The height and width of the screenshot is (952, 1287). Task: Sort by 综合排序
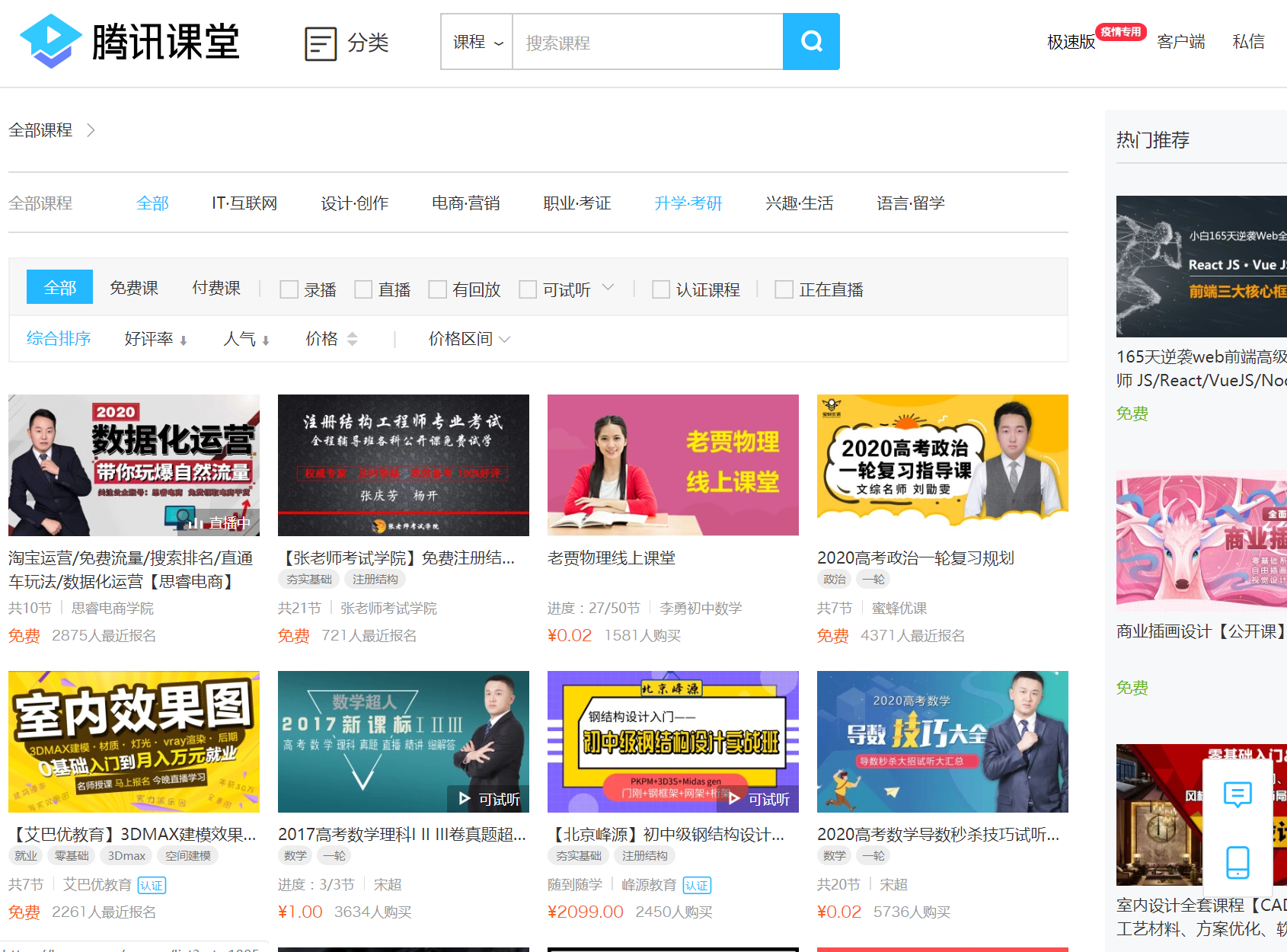(x=59, y=339)
